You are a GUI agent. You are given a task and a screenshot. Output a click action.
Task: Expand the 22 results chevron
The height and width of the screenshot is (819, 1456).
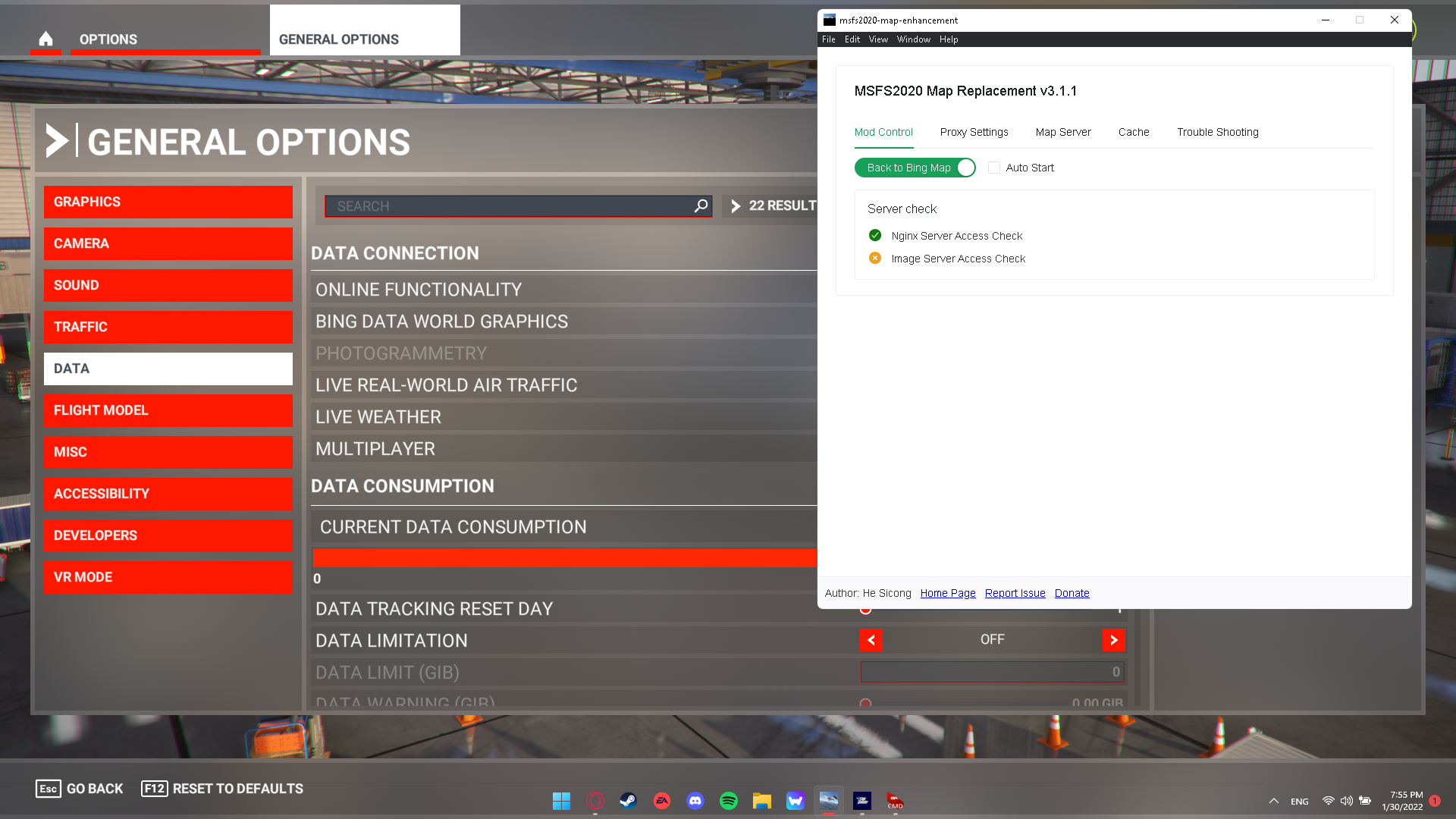735,206
